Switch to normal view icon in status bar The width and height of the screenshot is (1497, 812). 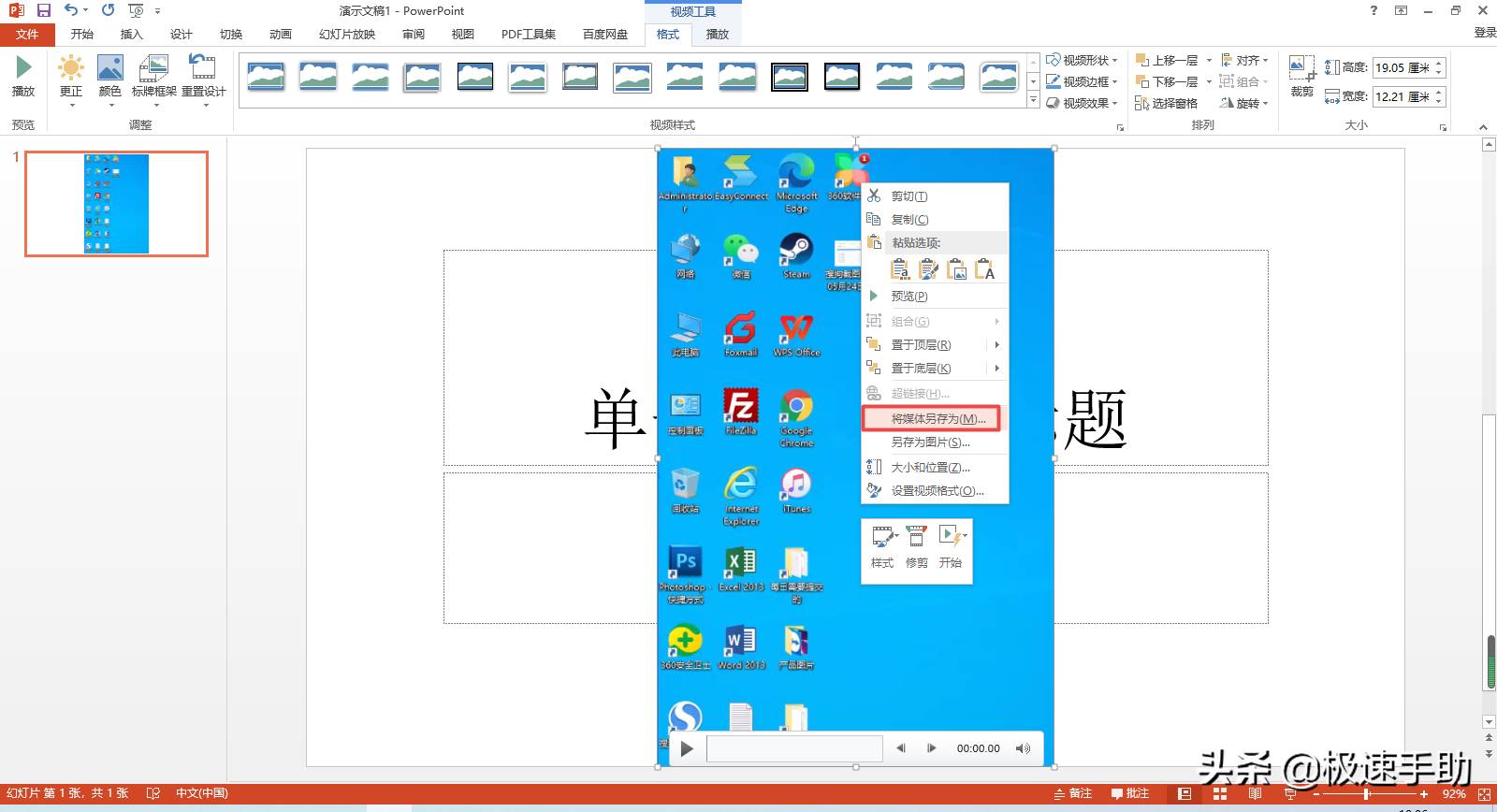pos(1185,793)
